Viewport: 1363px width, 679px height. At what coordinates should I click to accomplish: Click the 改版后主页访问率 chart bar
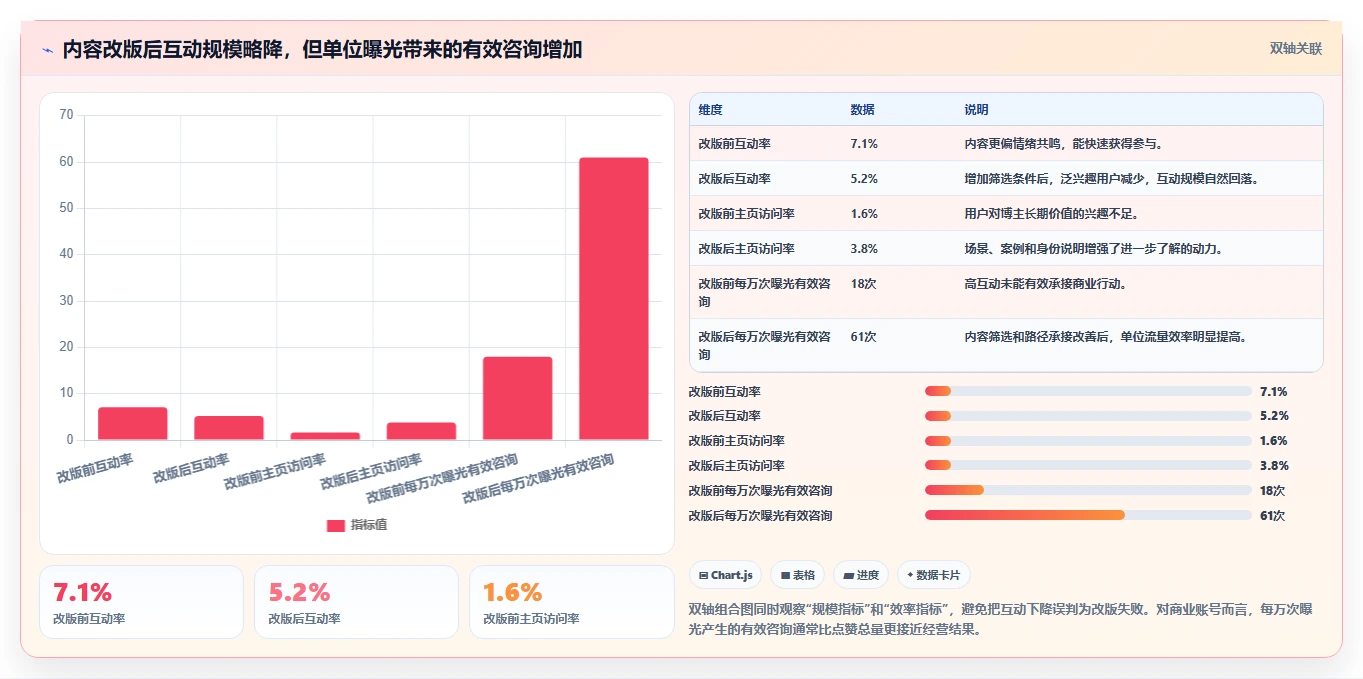421,431
